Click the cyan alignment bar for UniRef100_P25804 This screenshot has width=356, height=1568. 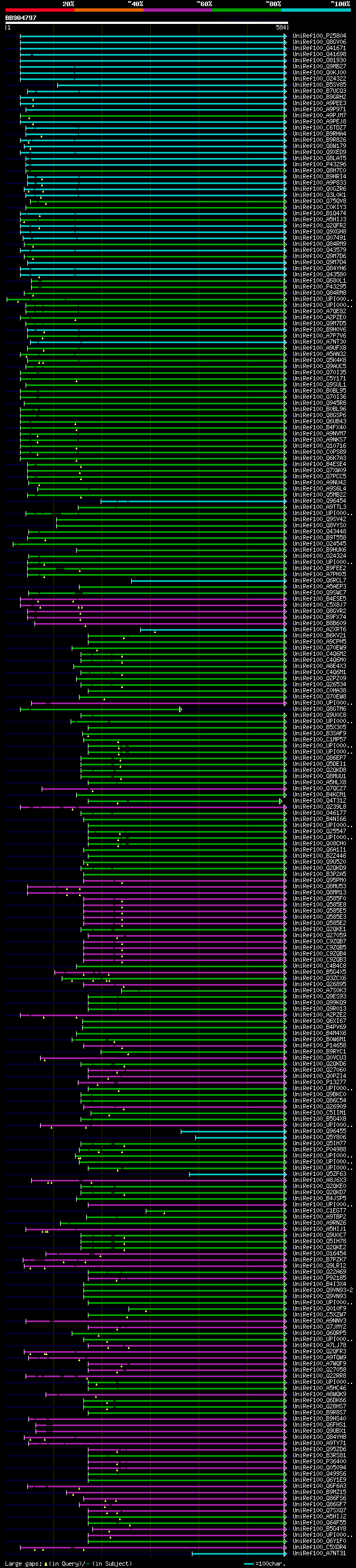point(154,36)
